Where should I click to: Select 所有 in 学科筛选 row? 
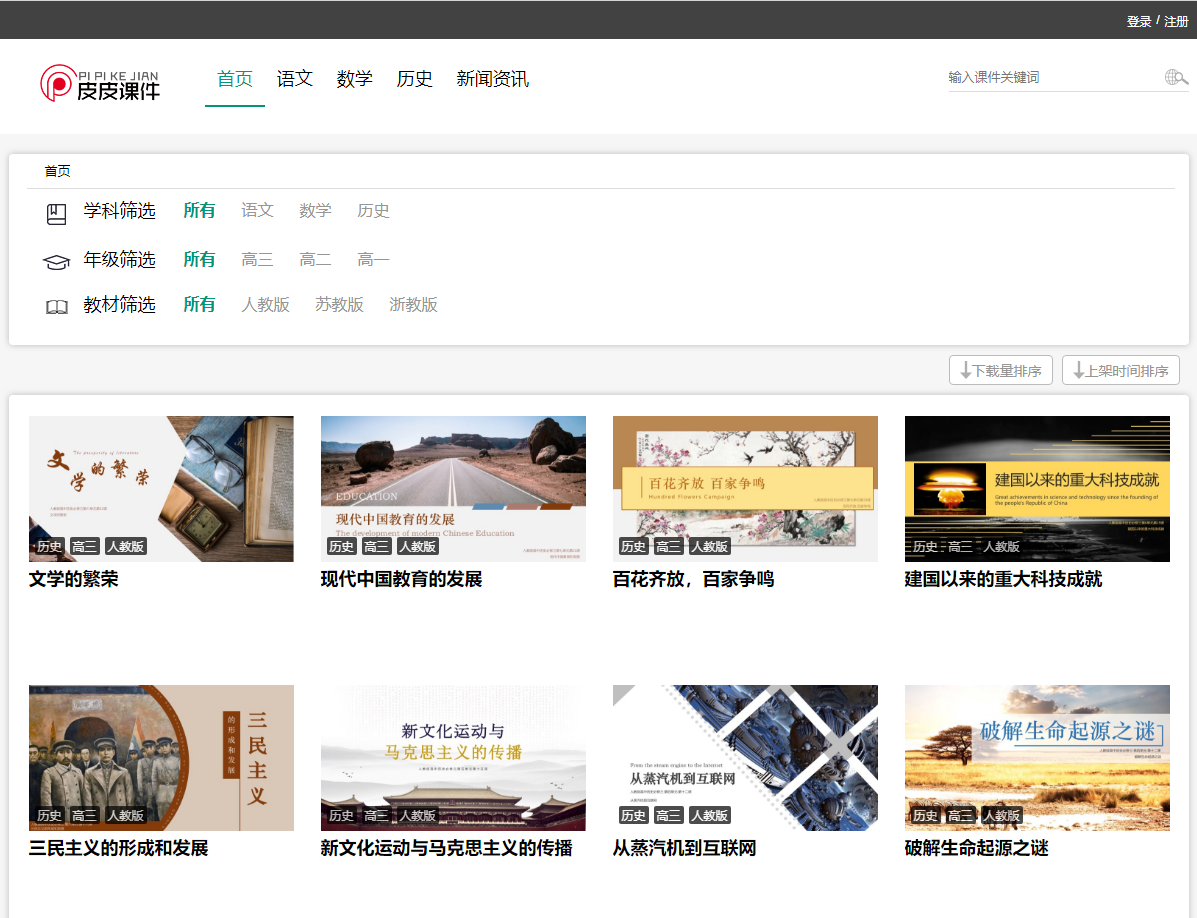click(x=199, y=211)
